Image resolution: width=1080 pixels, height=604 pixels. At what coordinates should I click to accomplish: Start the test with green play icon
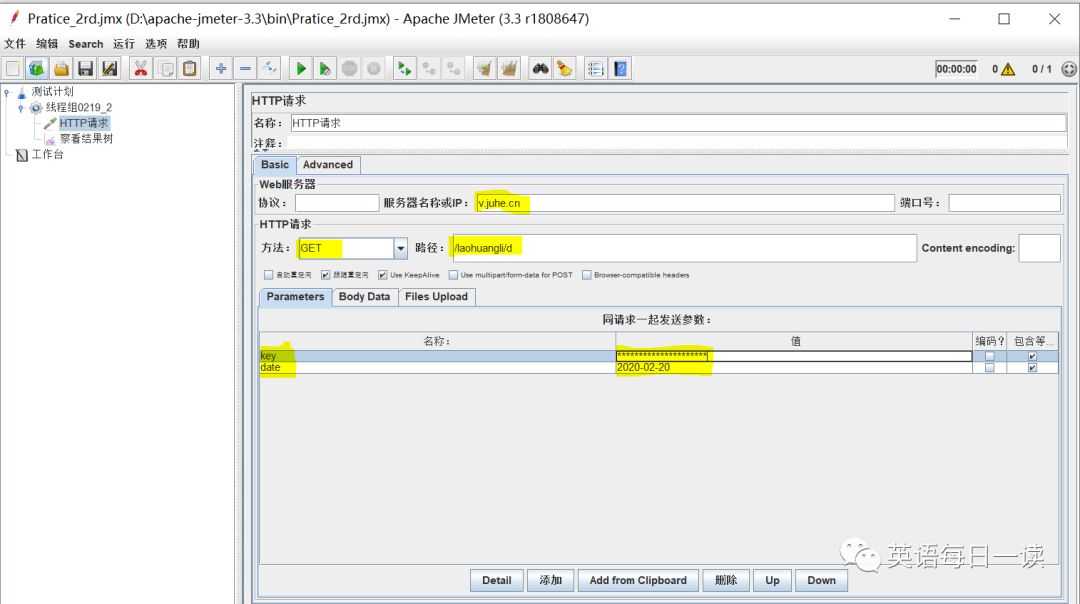tap(300, 68)
